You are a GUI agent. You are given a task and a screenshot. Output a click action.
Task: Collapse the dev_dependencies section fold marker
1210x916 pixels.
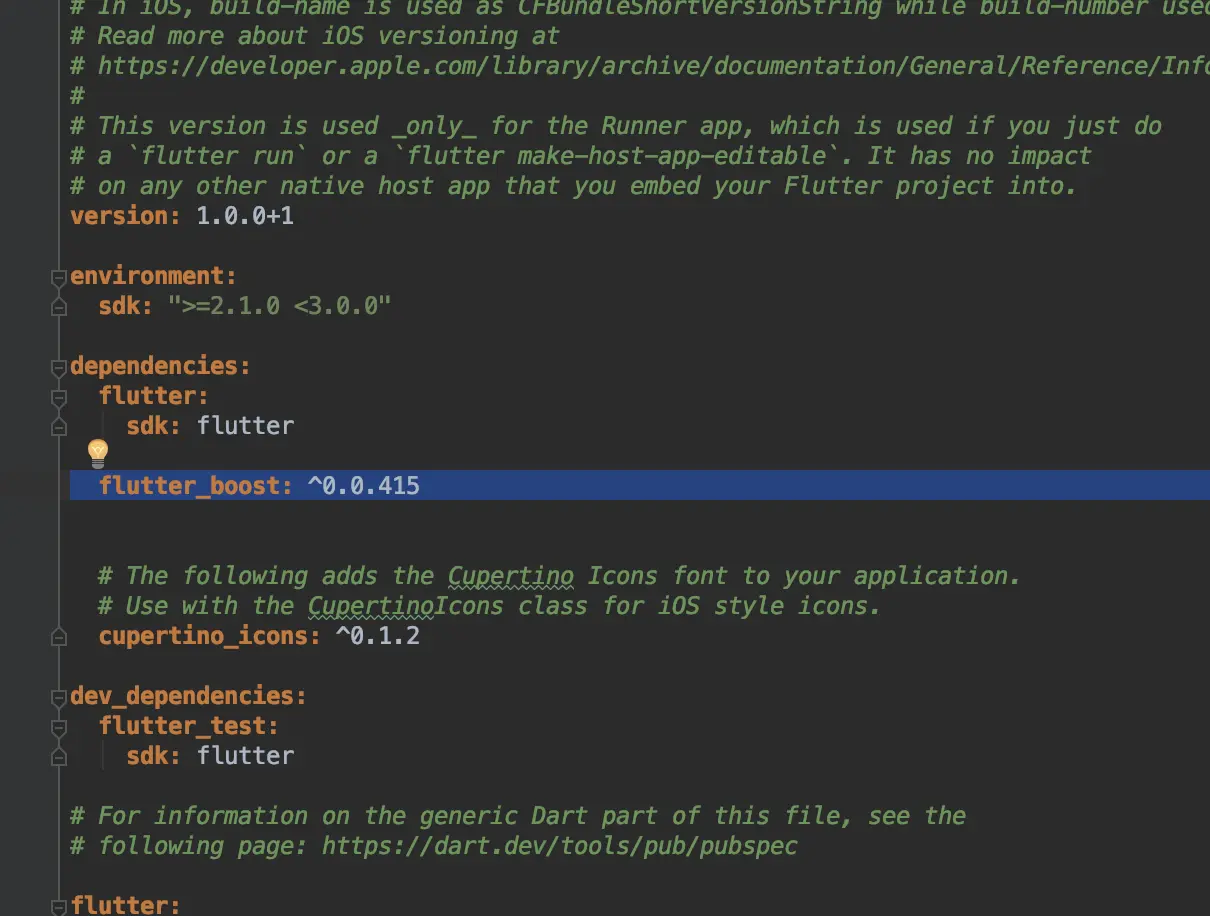coord(60,697)
